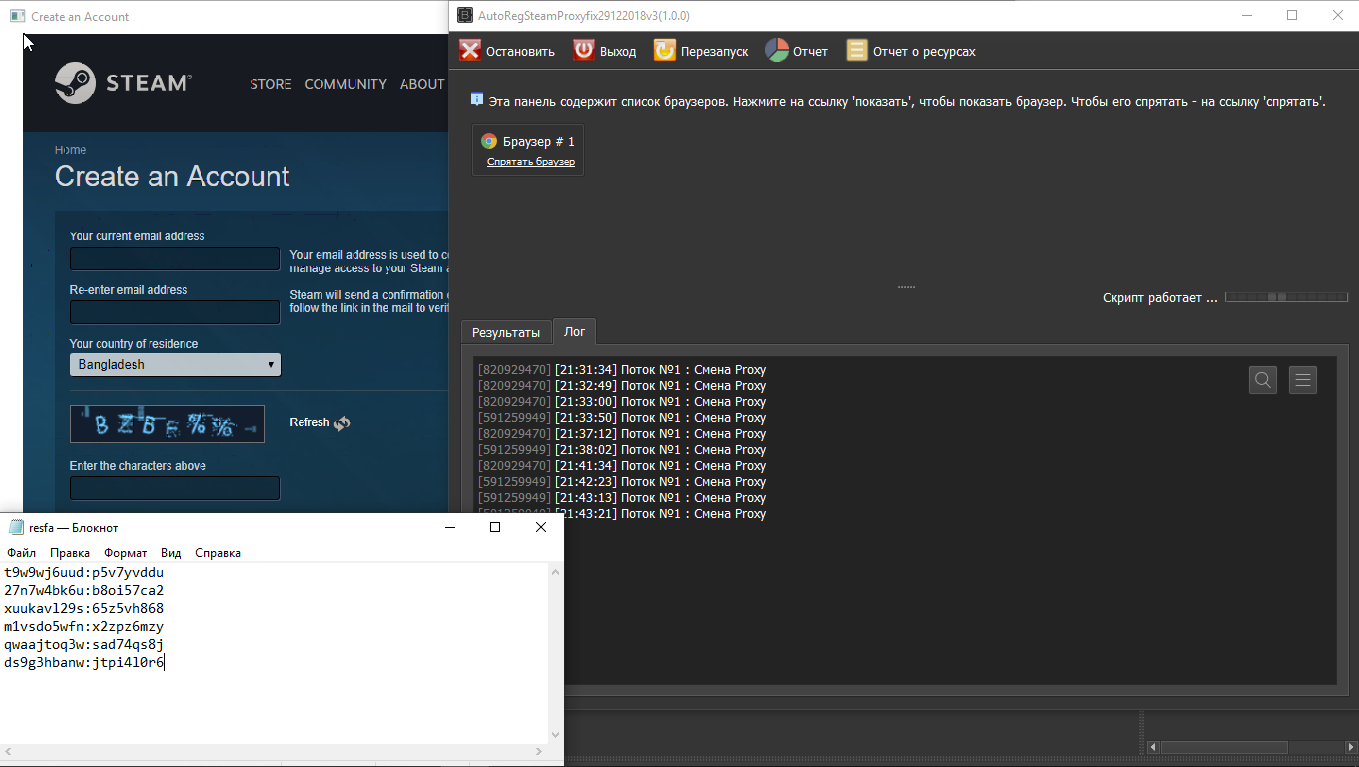The height and width of the screenshot is (767, 1359).
Task: Click the log entry at 21:41:34
Action: point(622,466)
